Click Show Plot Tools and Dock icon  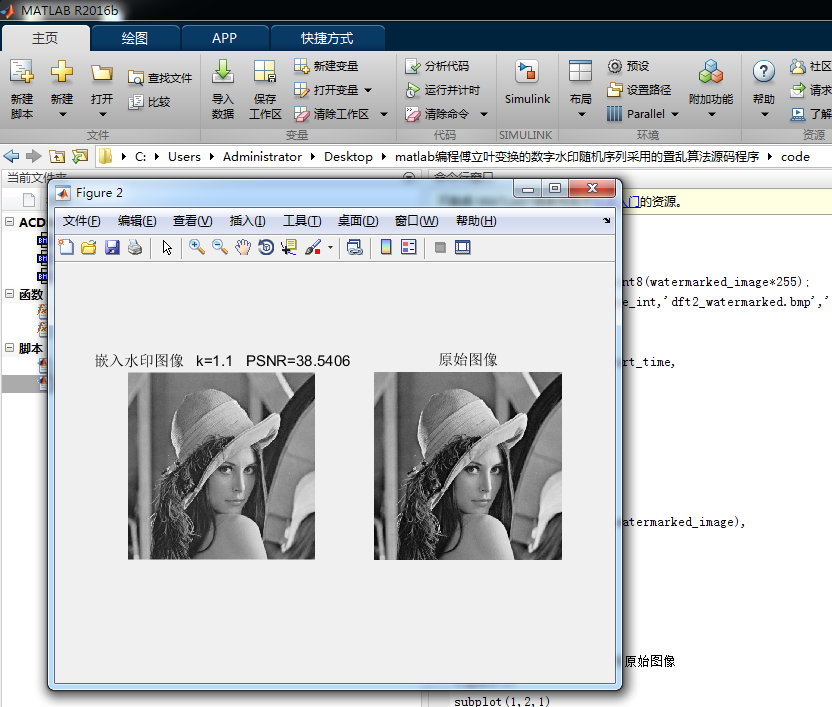pyautogui.click(x=463, y=247)
